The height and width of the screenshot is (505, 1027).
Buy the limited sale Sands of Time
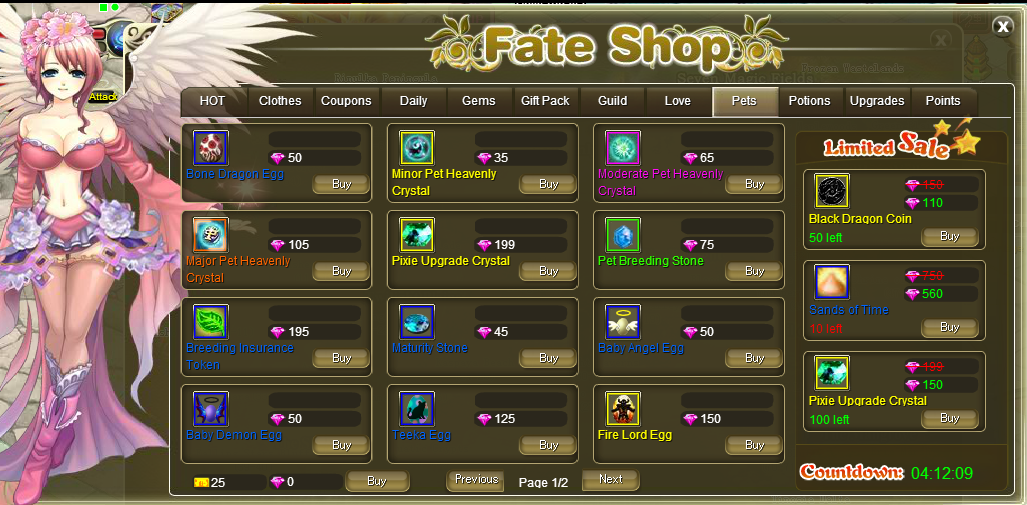tap(950, 327)
